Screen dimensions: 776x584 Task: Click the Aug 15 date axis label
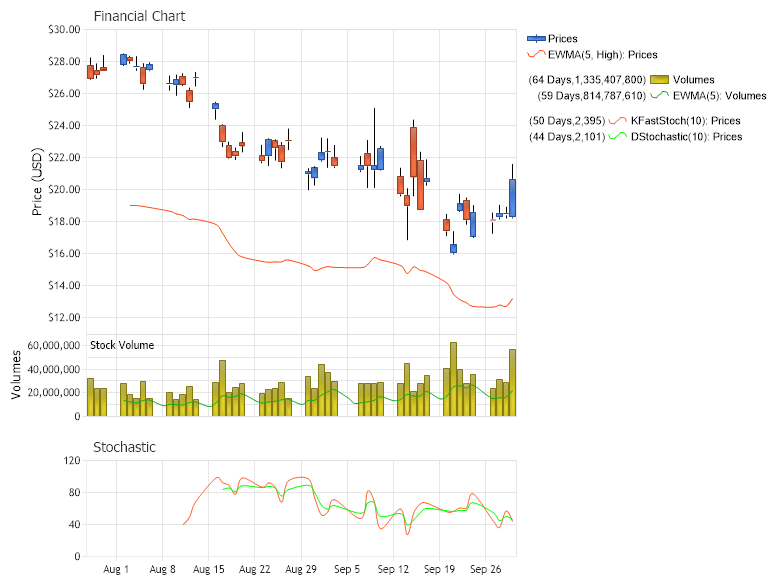(x=209, y=570)
